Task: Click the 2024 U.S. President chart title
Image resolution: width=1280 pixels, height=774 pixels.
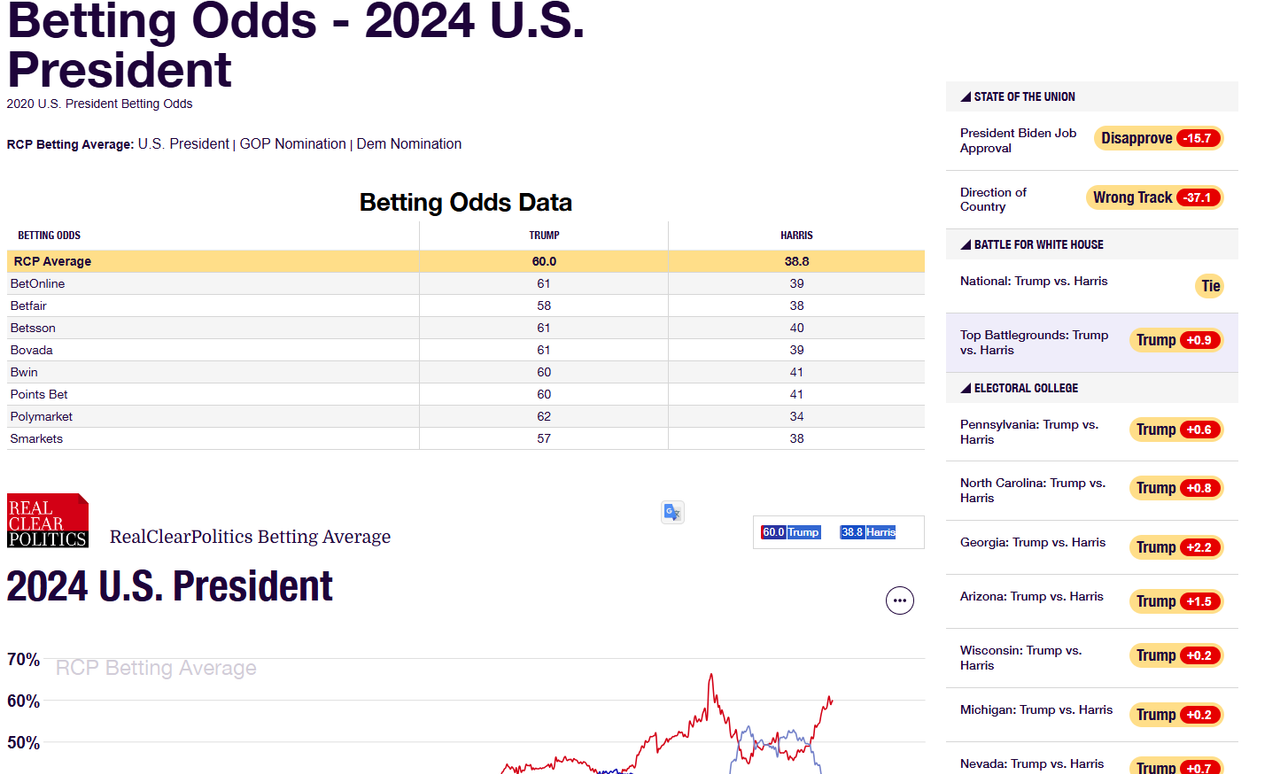Action: point(170,587)
